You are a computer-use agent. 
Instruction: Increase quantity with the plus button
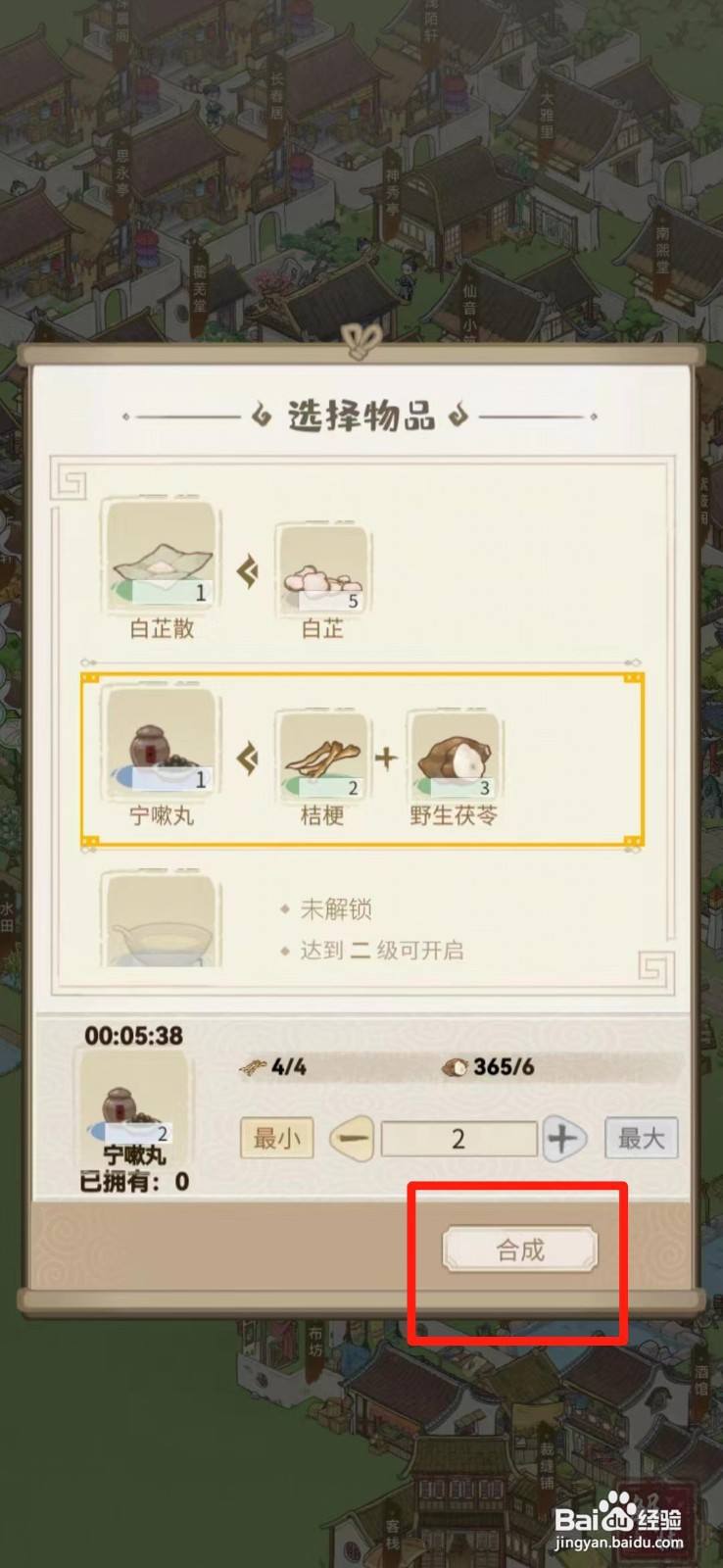tap(562, 1139)
